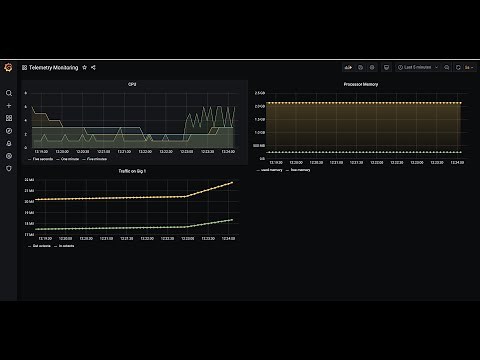Open dashboard settings gear in the toolbar
480x360 pixels.
tap(372, 67)
